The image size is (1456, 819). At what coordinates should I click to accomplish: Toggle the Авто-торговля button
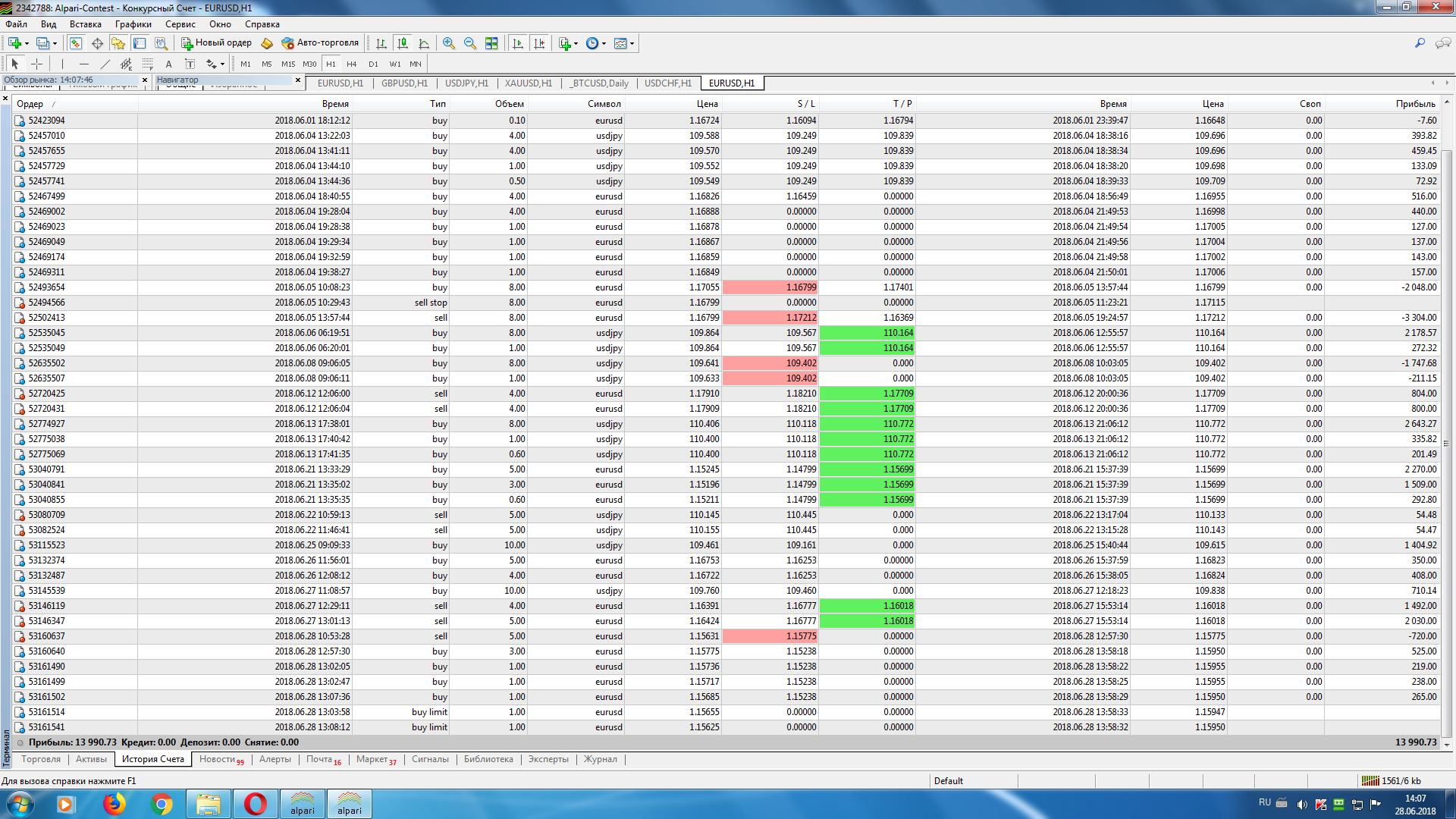click(x=320, y=43)
